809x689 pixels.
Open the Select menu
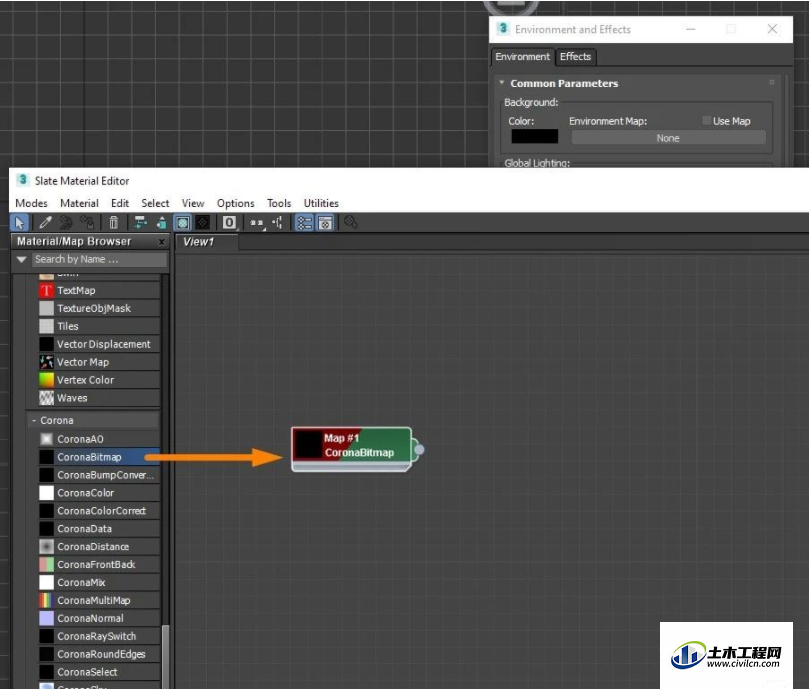click(x=155, y=203)
